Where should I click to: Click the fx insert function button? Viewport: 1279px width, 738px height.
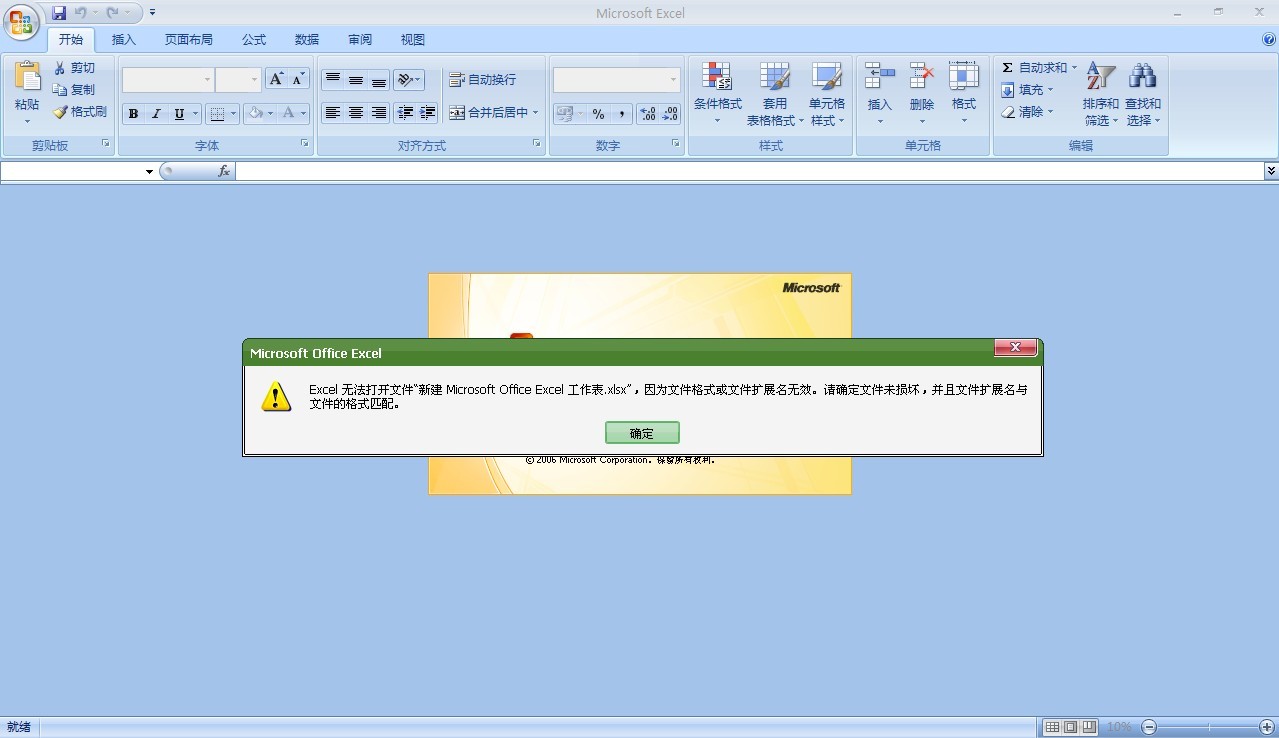[x=224, y=171]
